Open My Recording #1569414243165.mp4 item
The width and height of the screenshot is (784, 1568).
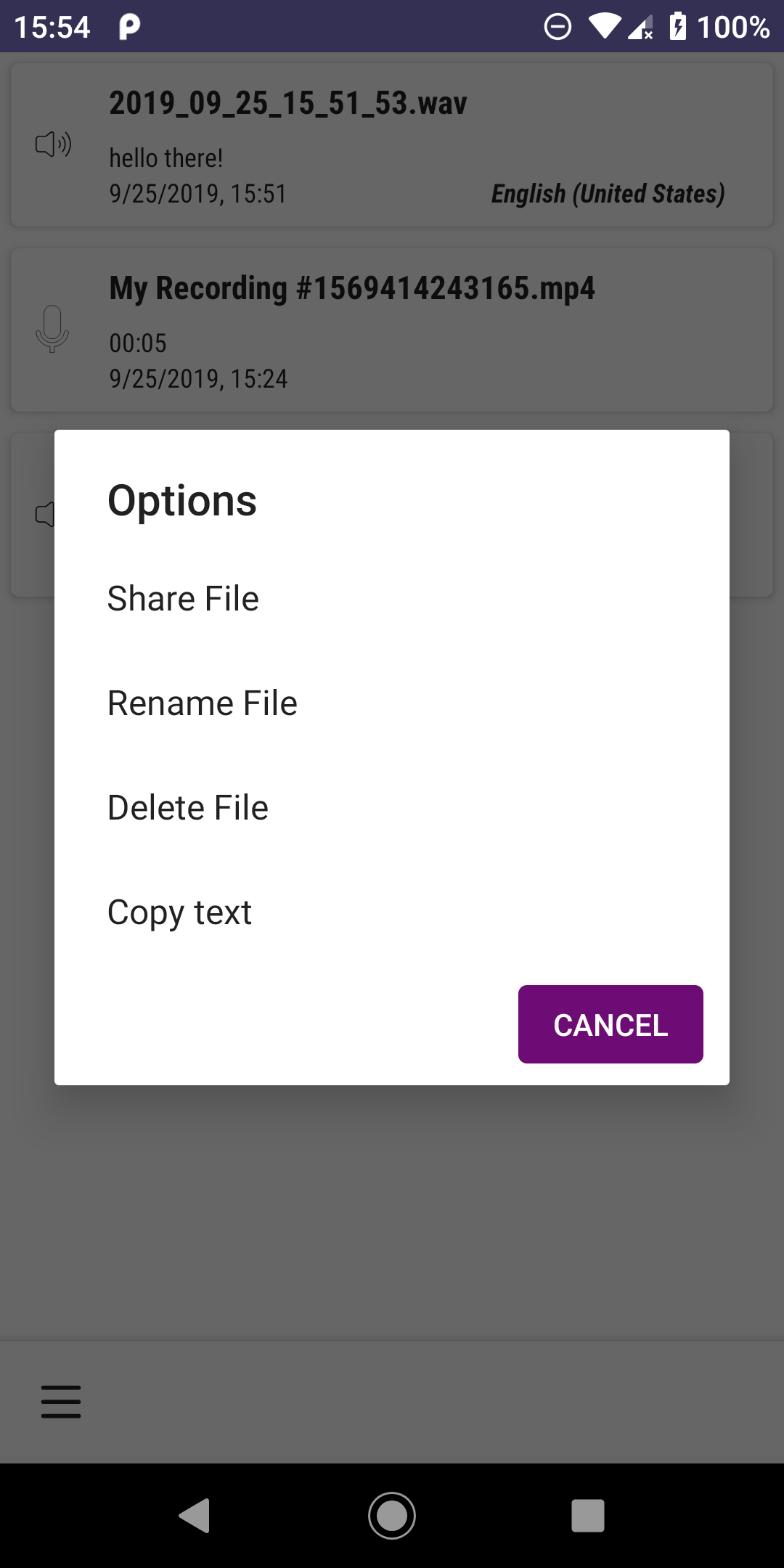pyautogui.click(x=352, y=288)
